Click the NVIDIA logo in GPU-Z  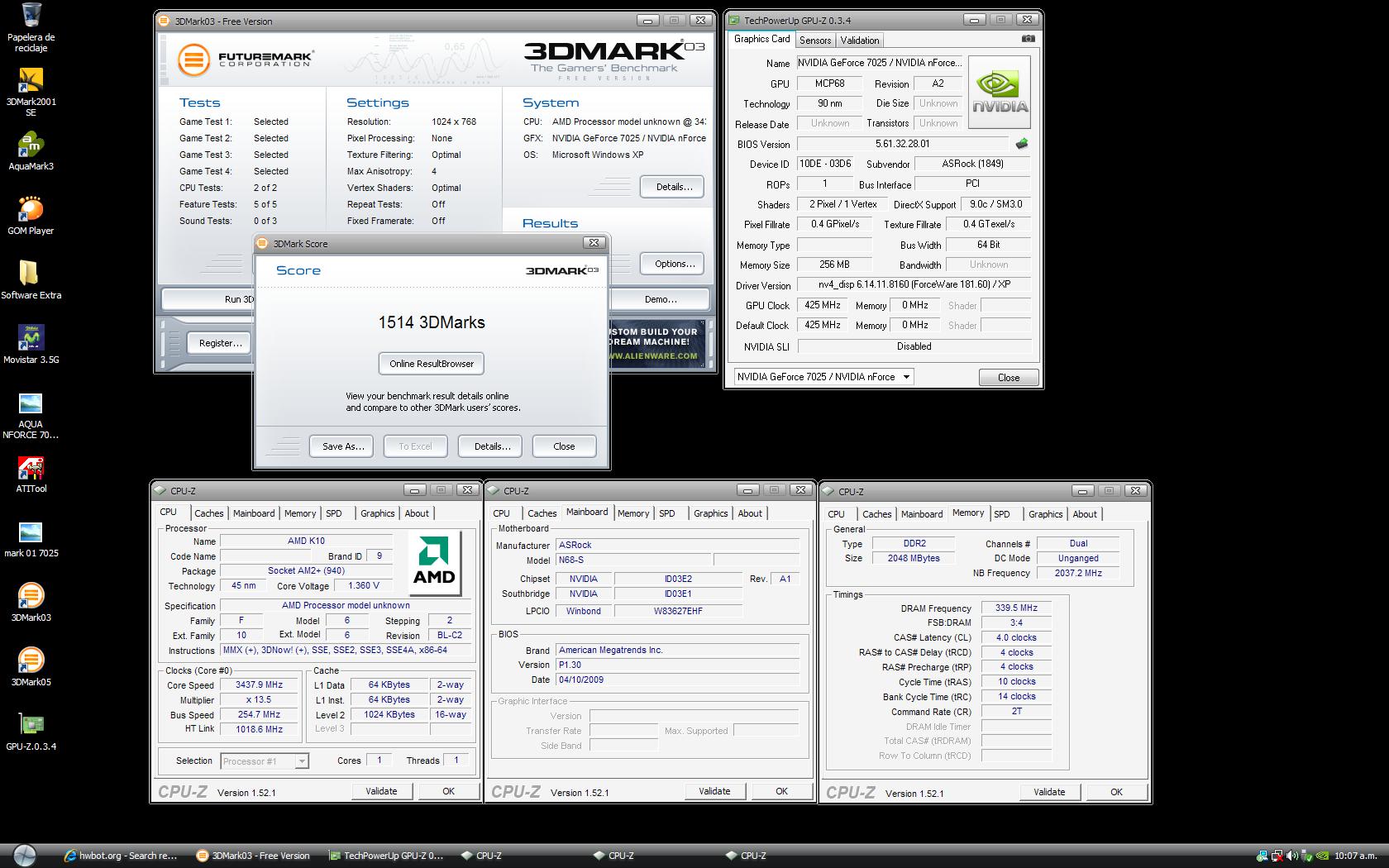[1000, 92]
